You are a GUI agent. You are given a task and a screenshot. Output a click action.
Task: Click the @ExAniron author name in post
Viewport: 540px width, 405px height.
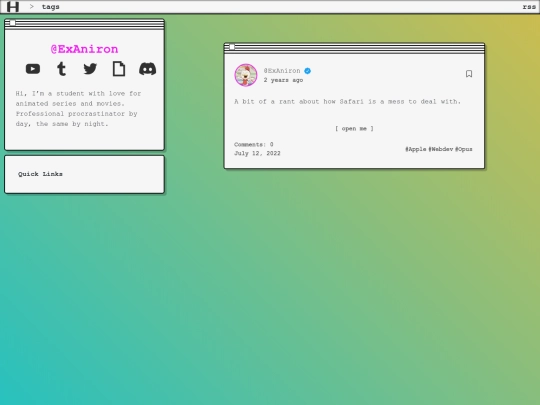tap(282, 71)
